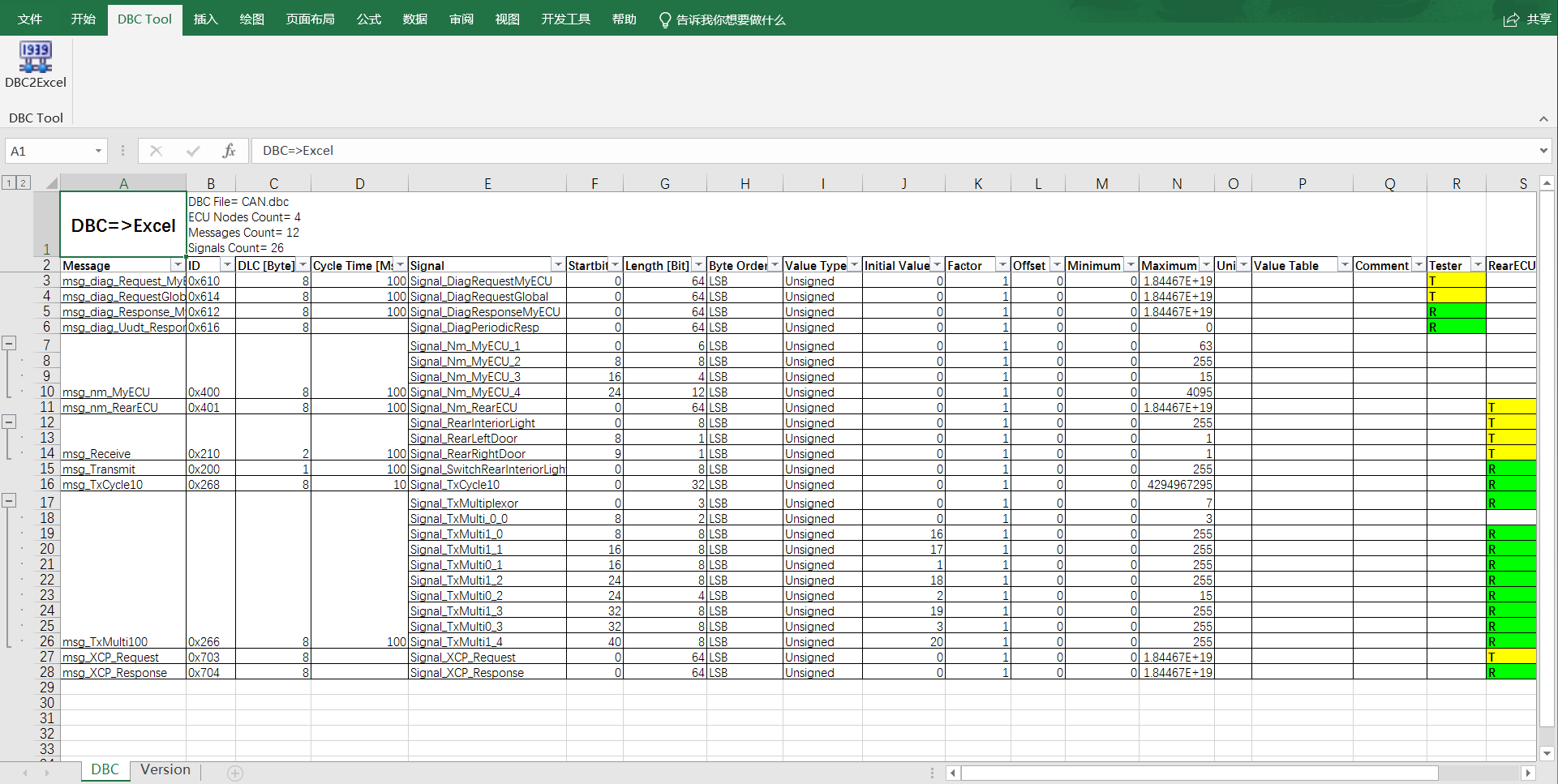
Task: Click the Name Box showing A1
Action: pyautogui.click(x=47, y=151)
